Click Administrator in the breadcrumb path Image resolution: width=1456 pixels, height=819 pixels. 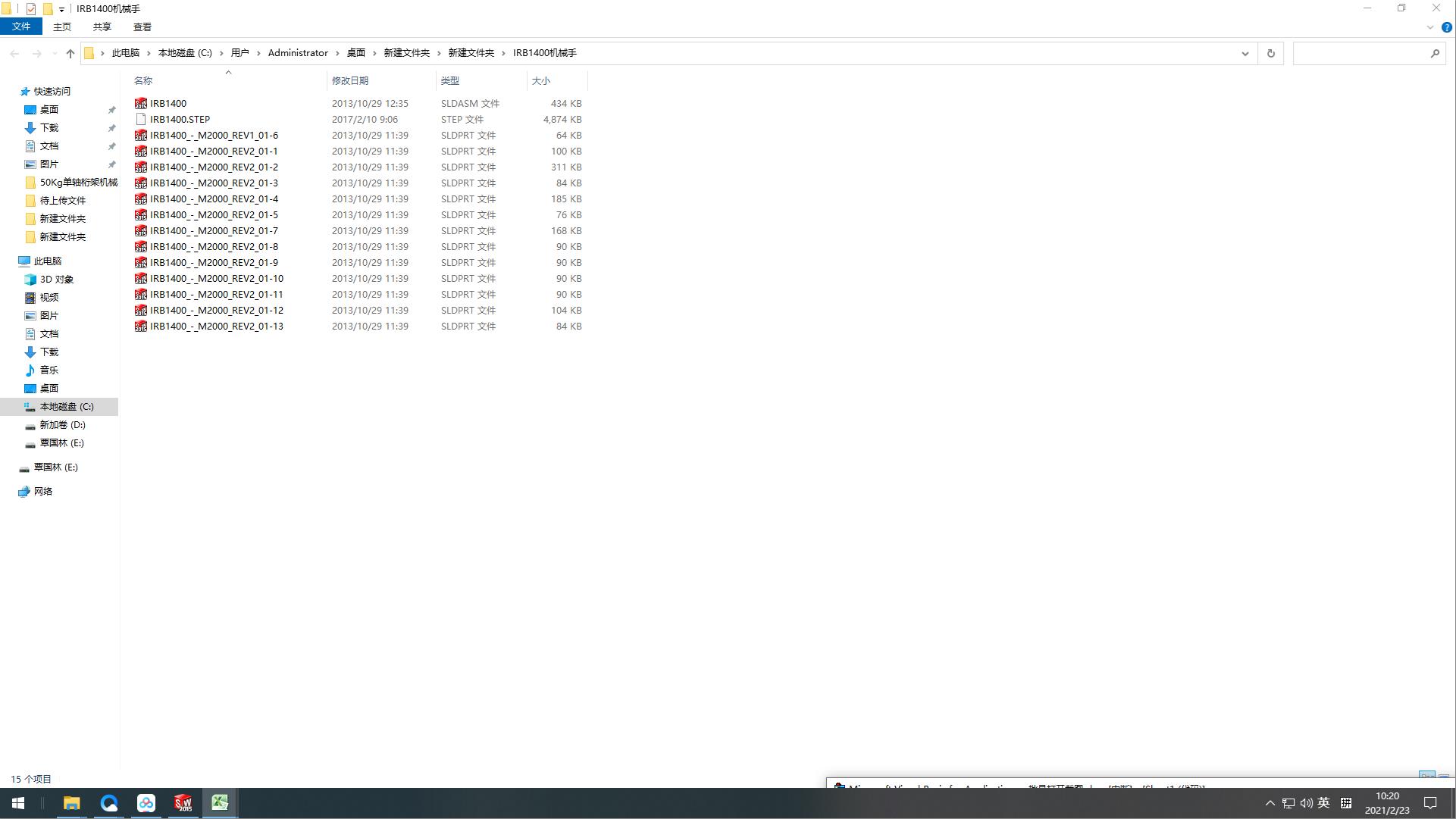[298, 53]
